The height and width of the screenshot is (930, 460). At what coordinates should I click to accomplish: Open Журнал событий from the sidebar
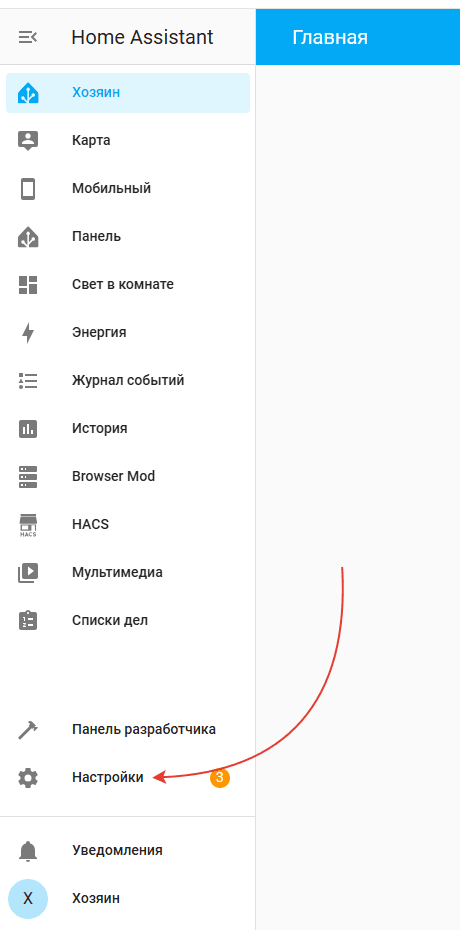point(128,380)
